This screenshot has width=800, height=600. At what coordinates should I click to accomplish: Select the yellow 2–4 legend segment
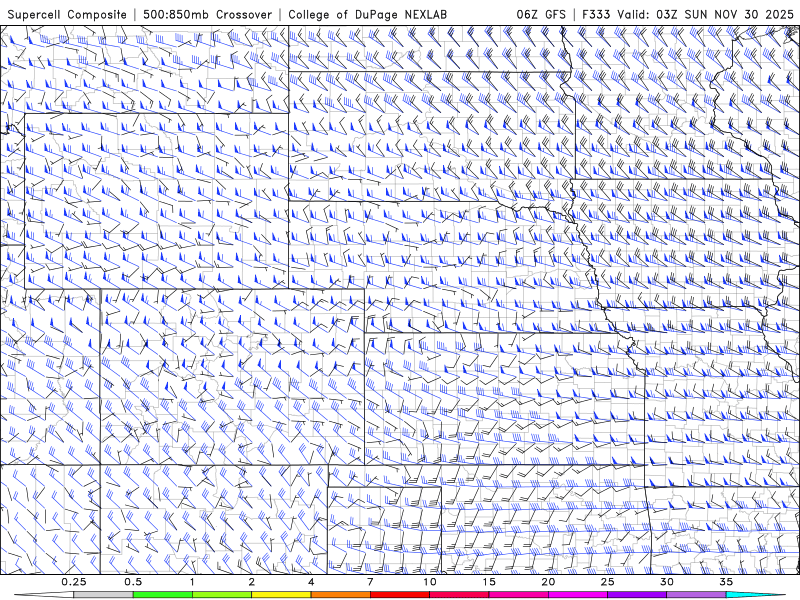click(x=281, y=595)
